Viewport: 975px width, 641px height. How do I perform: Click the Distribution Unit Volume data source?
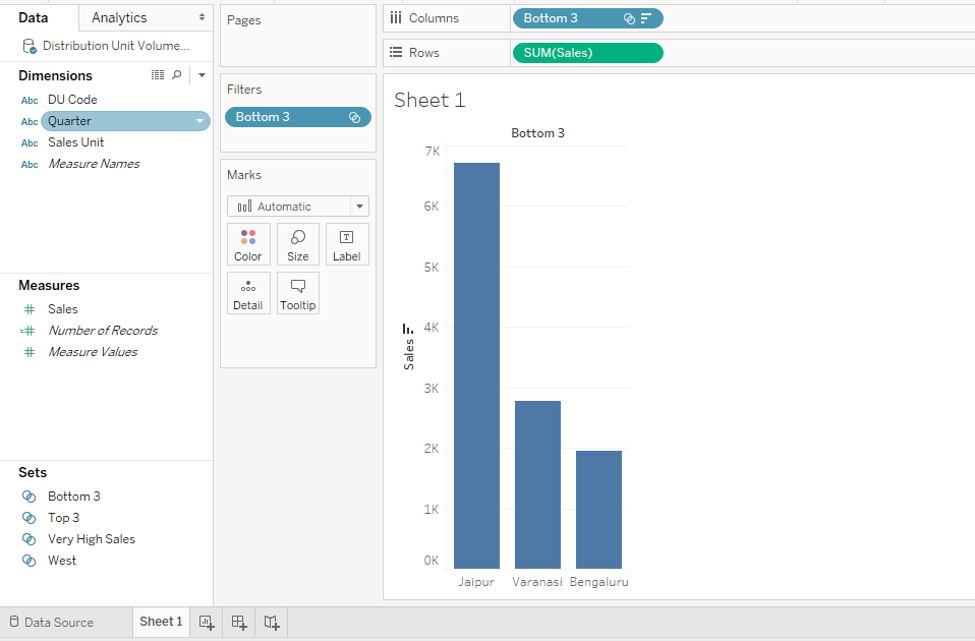(110, 45)
